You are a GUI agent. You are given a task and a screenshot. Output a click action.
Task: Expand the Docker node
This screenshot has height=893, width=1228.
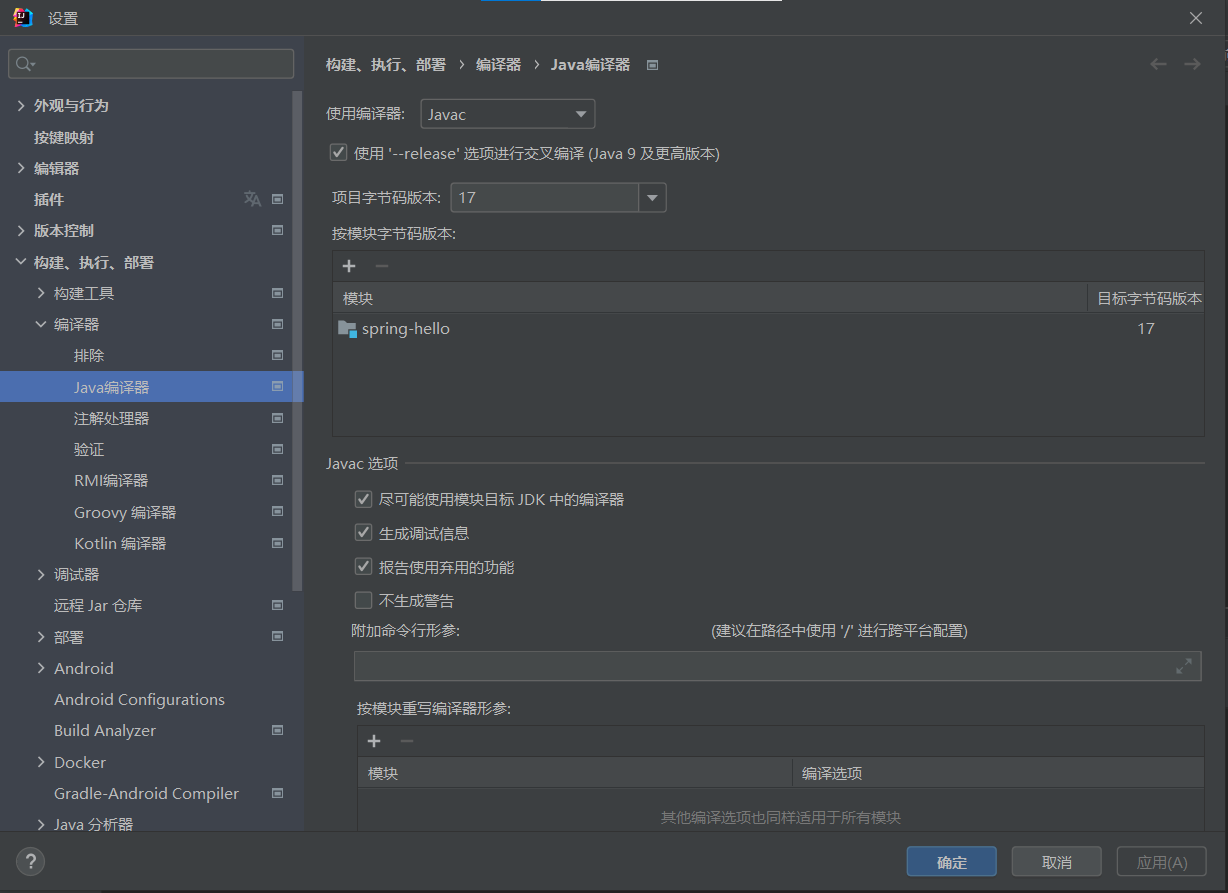pyautogui.click(x=41, y=762)
